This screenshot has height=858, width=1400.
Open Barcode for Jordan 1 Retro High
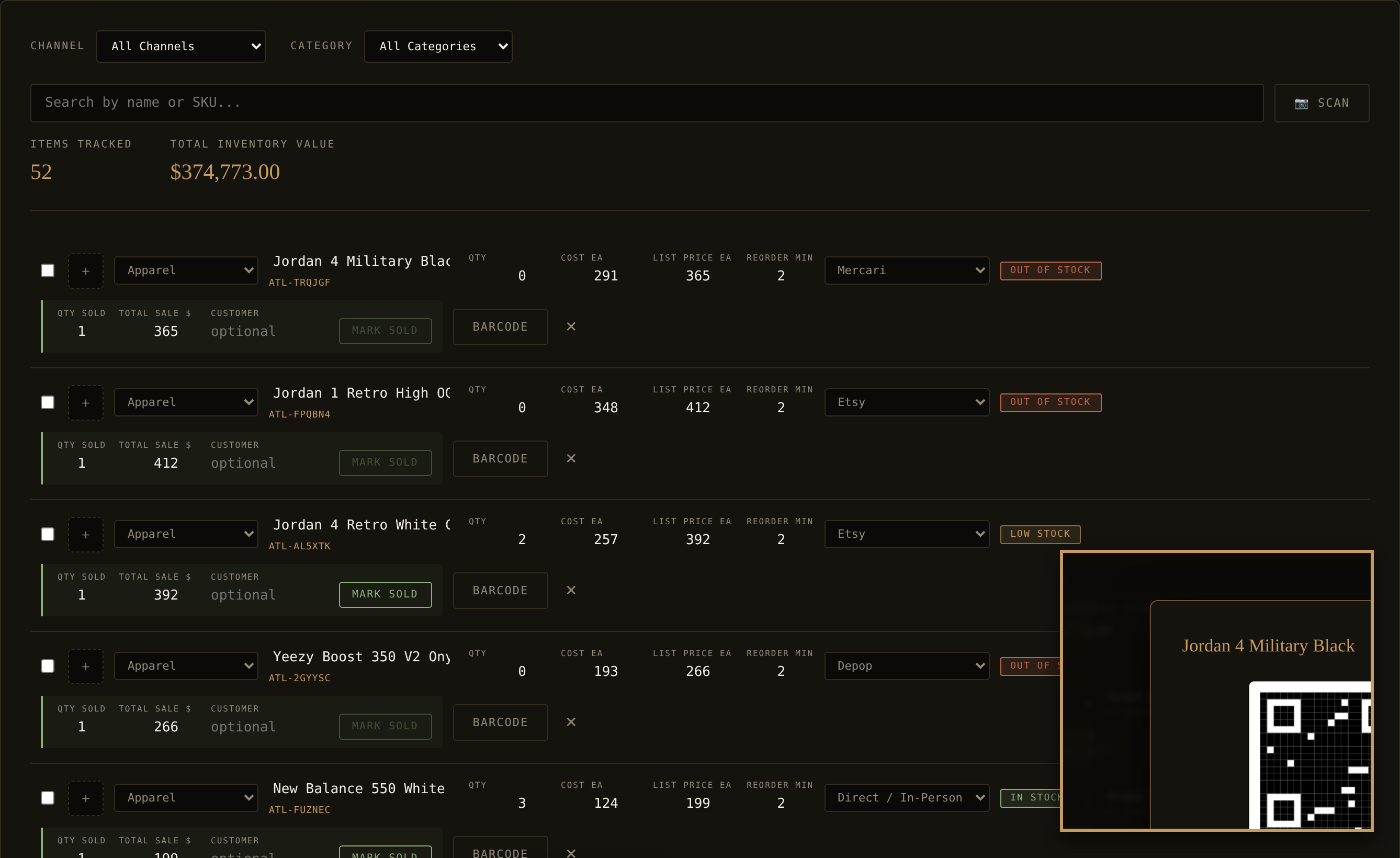tap(501, 458)
